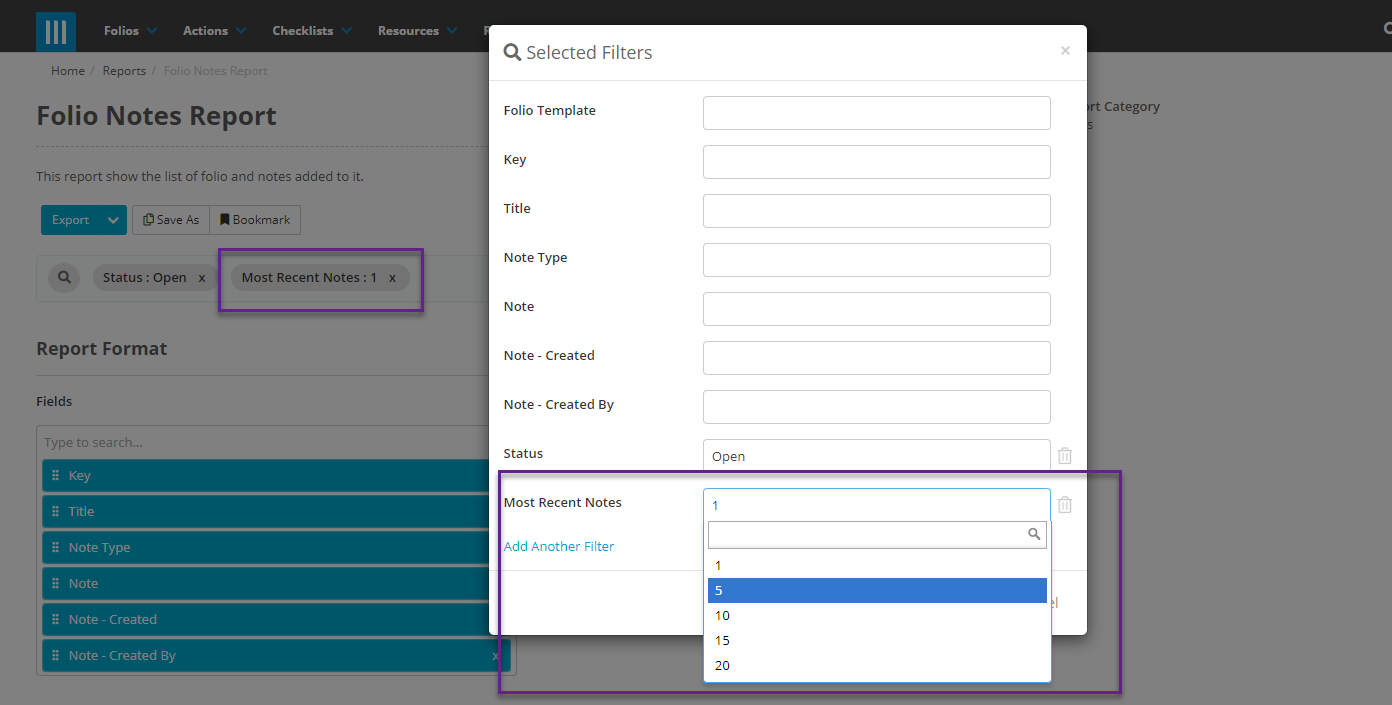
Task: Click the drag handle beside Note Type
Action: (x=55, y=547)
